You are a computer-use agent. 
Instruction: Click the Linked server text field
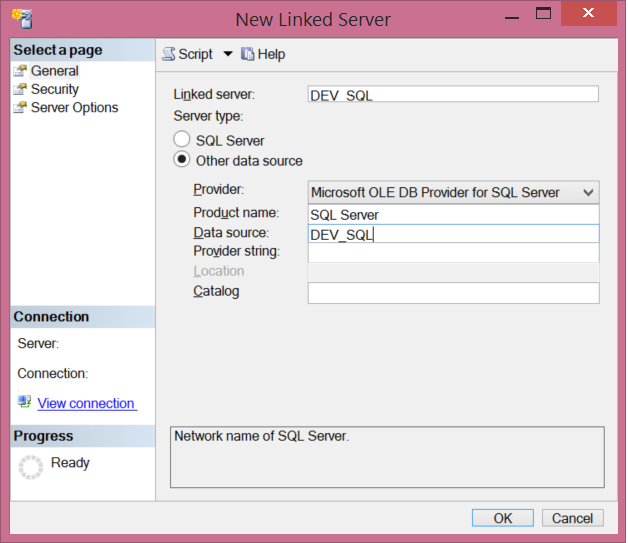[453, 94]
